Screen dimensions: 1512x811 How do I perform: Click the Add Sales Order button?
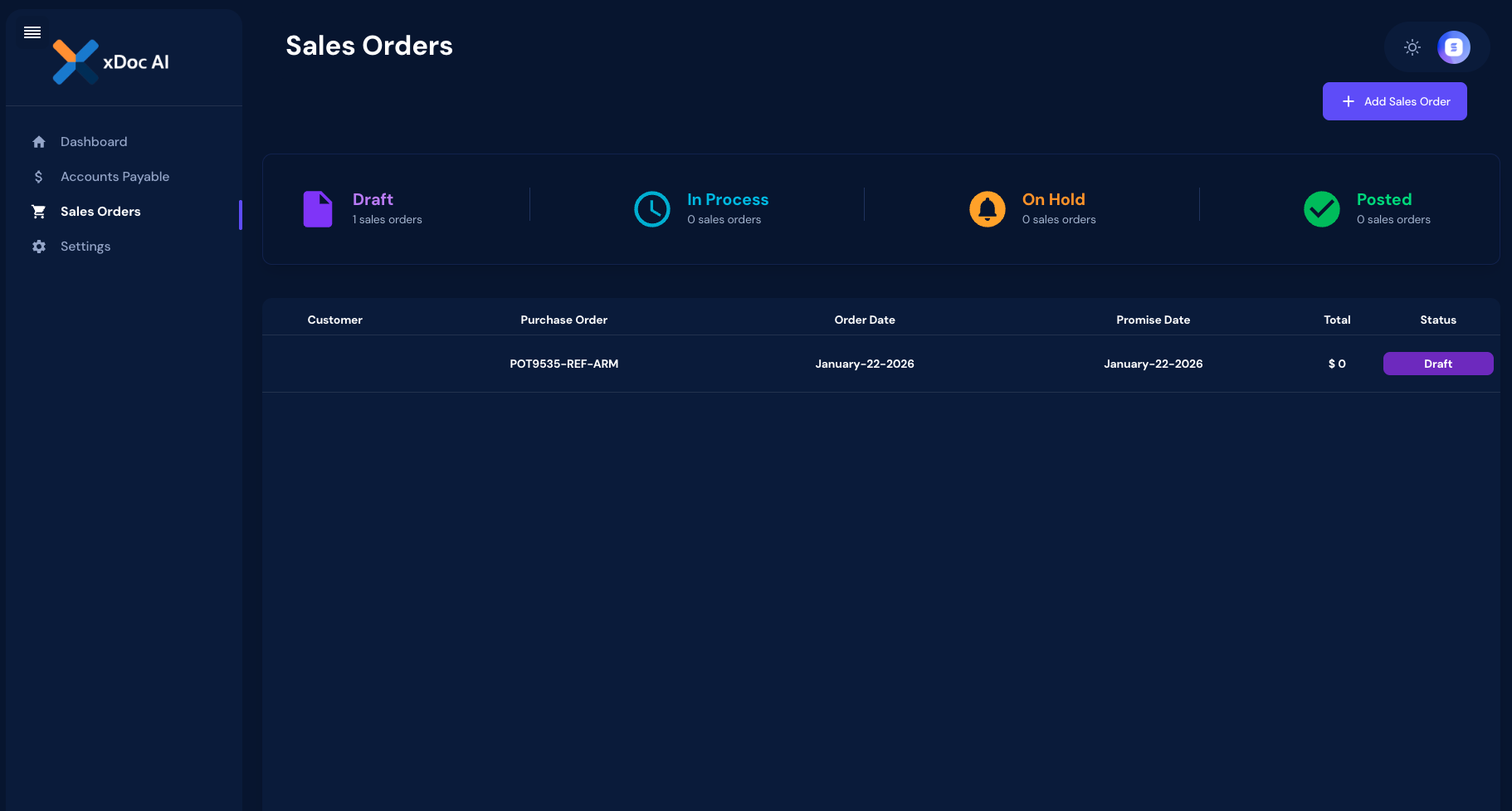pyautogui.click(x=1394, y=101)
